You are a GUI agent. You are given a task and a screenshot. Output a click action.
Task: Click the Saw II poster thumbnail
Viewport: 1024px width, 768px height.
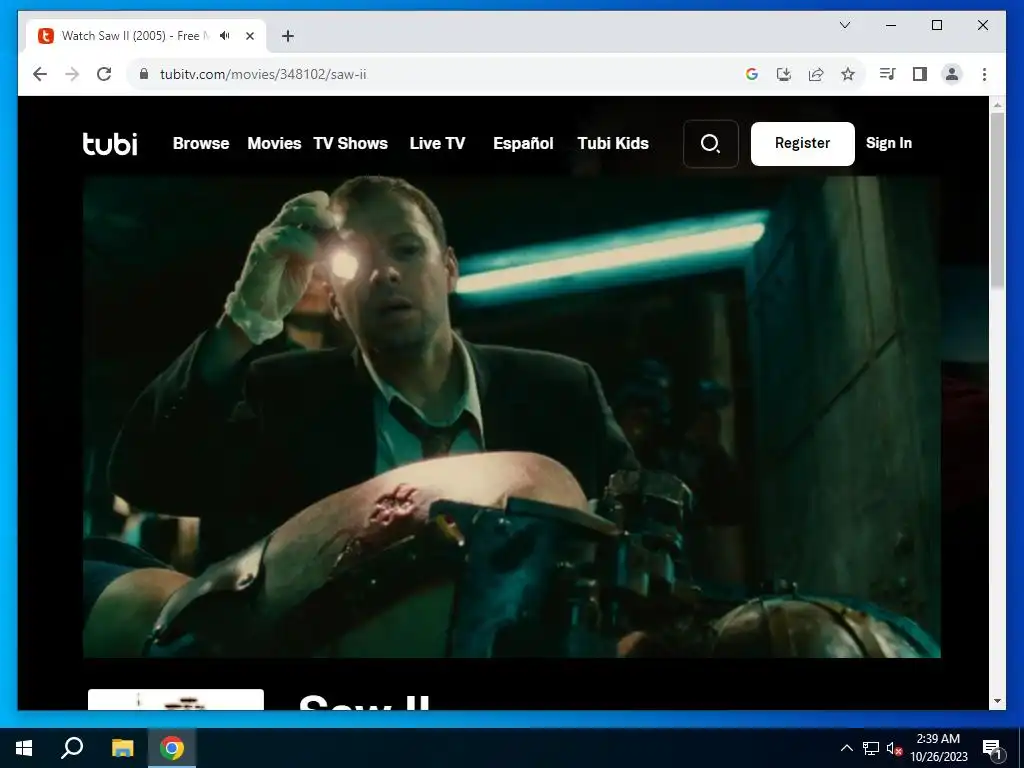pos(176,699)
